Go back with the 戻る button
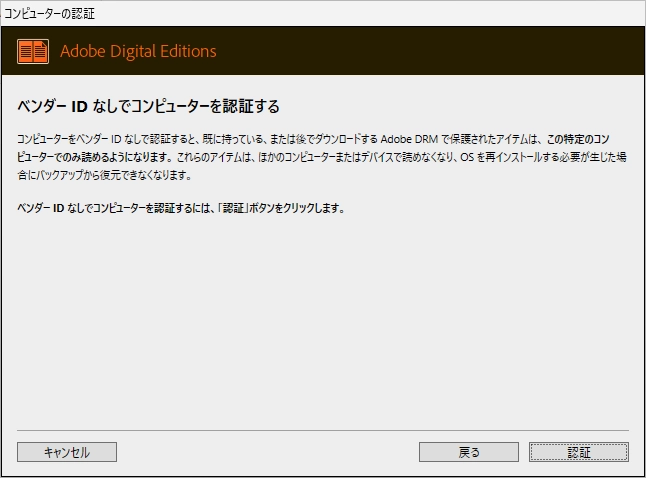The width and height of the screenshot is (646, 478). point(468,452)
